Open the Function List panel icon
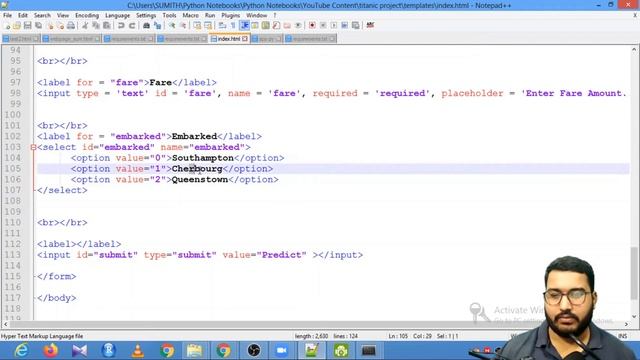 276,26
